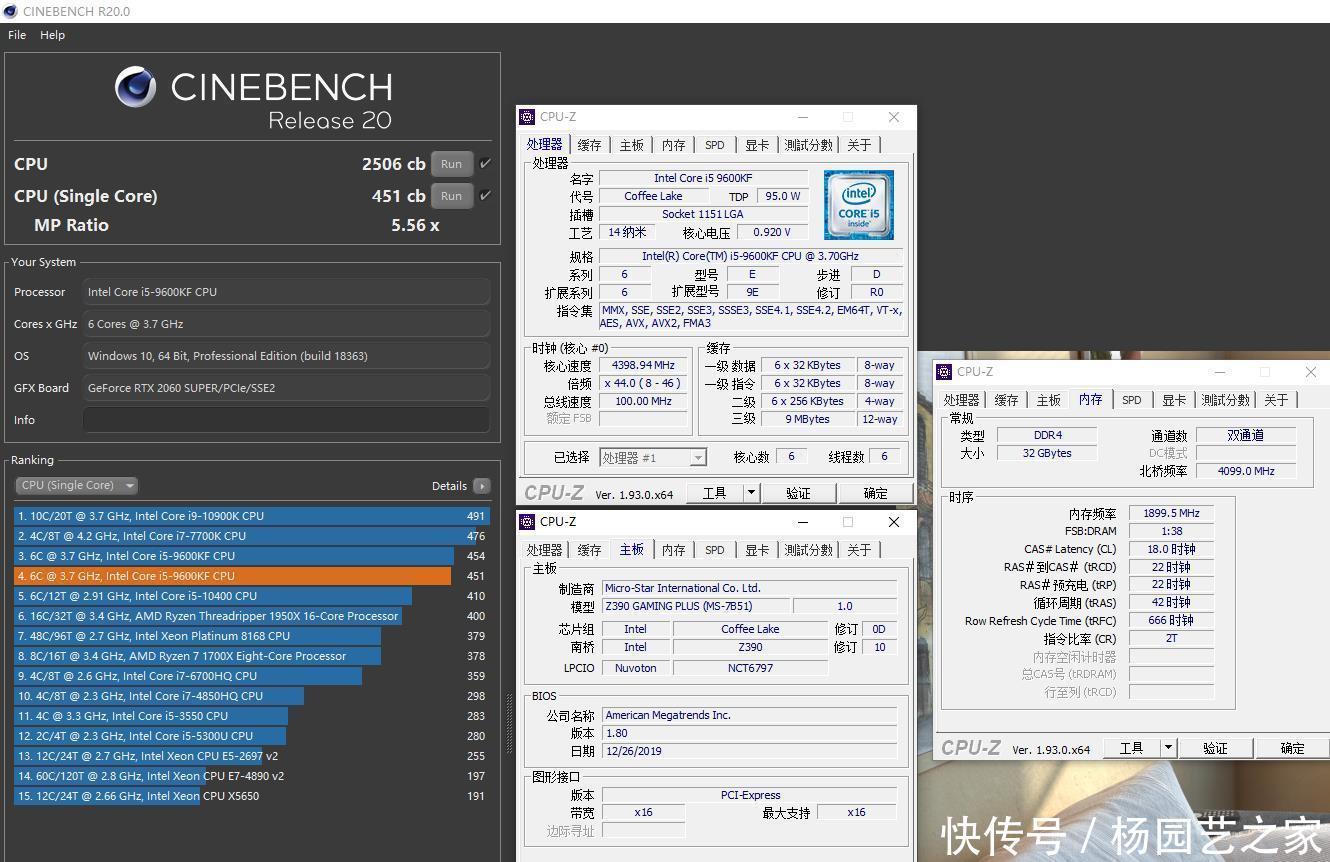Viewport: 1330px width, 862px height.
Task: Select the Threadripper 1950X ranking row
Action: (x=252, y=616)
